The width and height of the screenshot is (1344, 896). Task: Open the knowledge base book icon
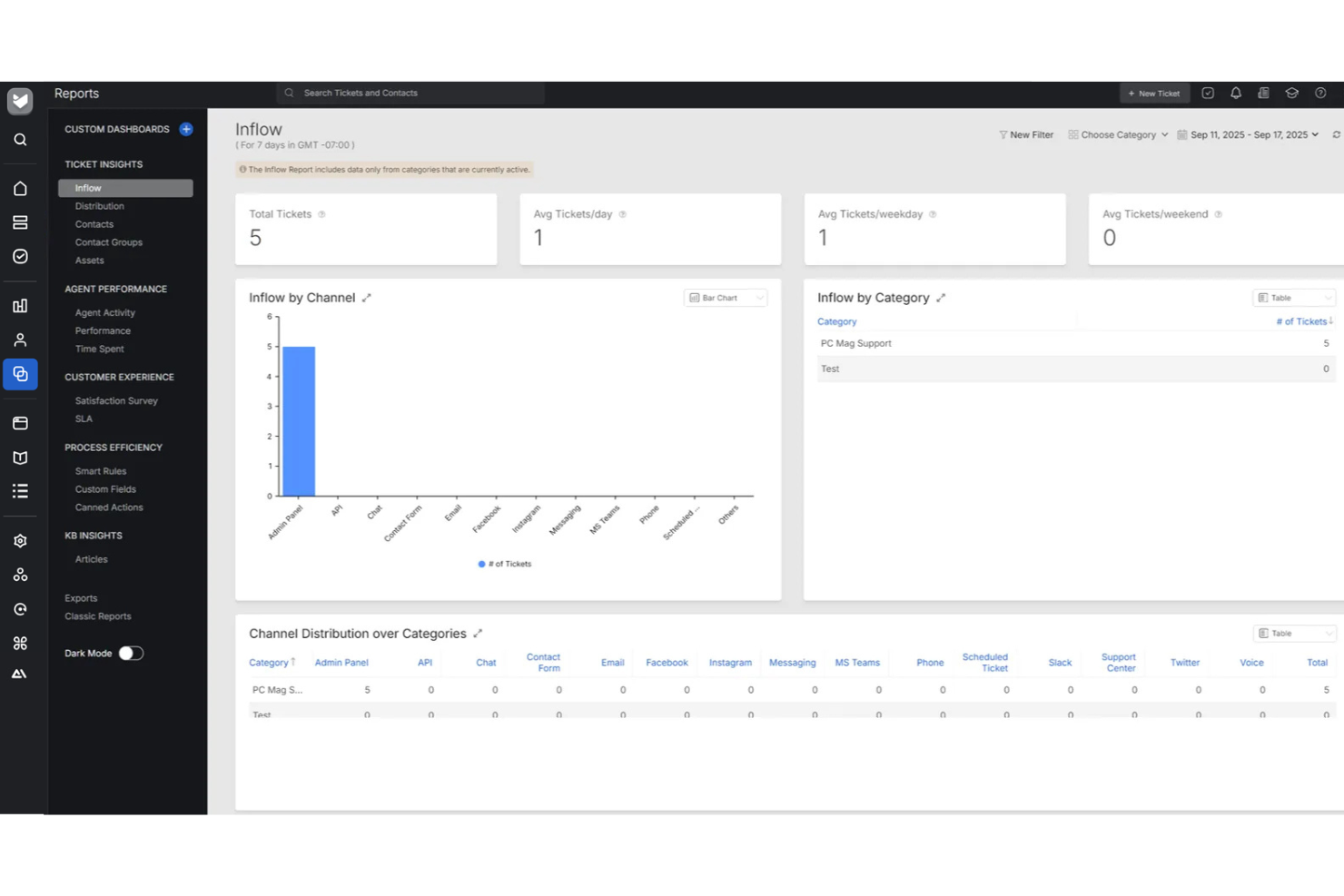pos(20,458)
